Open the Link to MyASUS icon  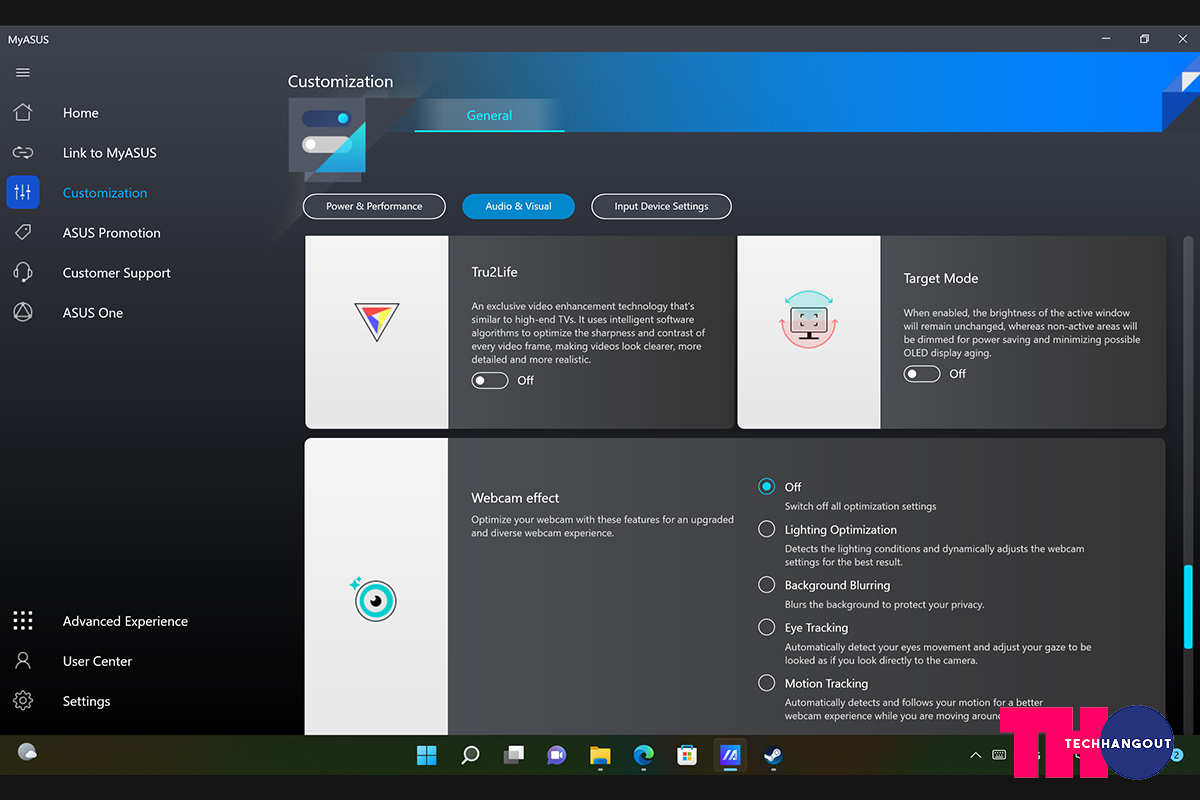(x=23, y=153)
